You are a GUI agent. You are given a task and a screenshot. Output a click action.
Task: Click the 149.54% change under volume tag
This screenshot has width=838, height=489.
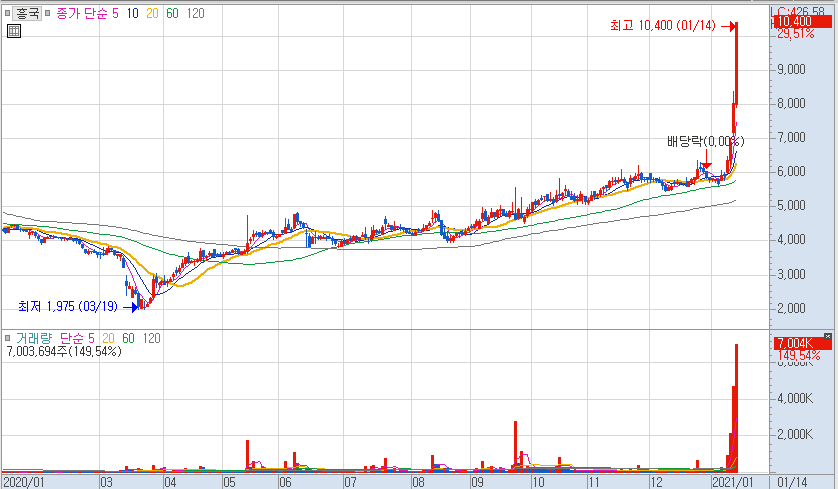pos(799,355)
